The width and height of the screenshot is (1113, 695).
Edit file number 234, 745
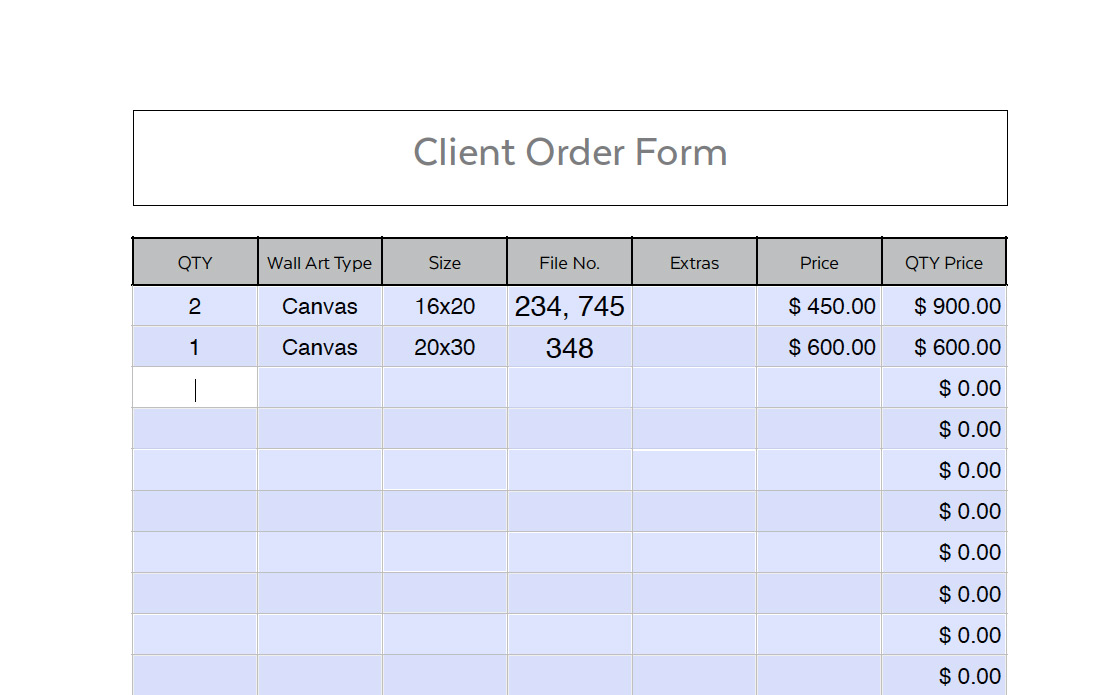(569, 306)
